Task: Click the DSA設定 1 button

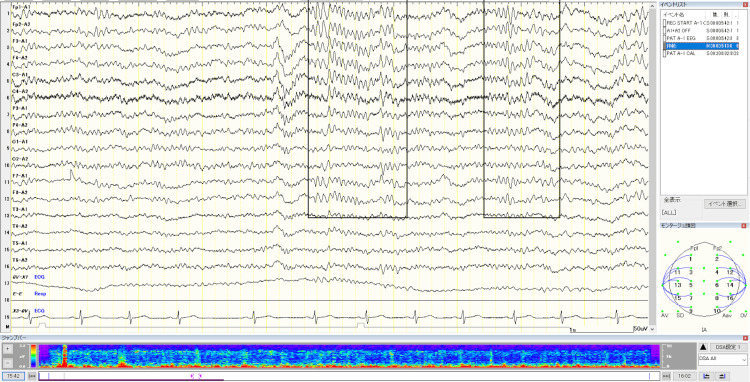Action: tap(728, 347)
